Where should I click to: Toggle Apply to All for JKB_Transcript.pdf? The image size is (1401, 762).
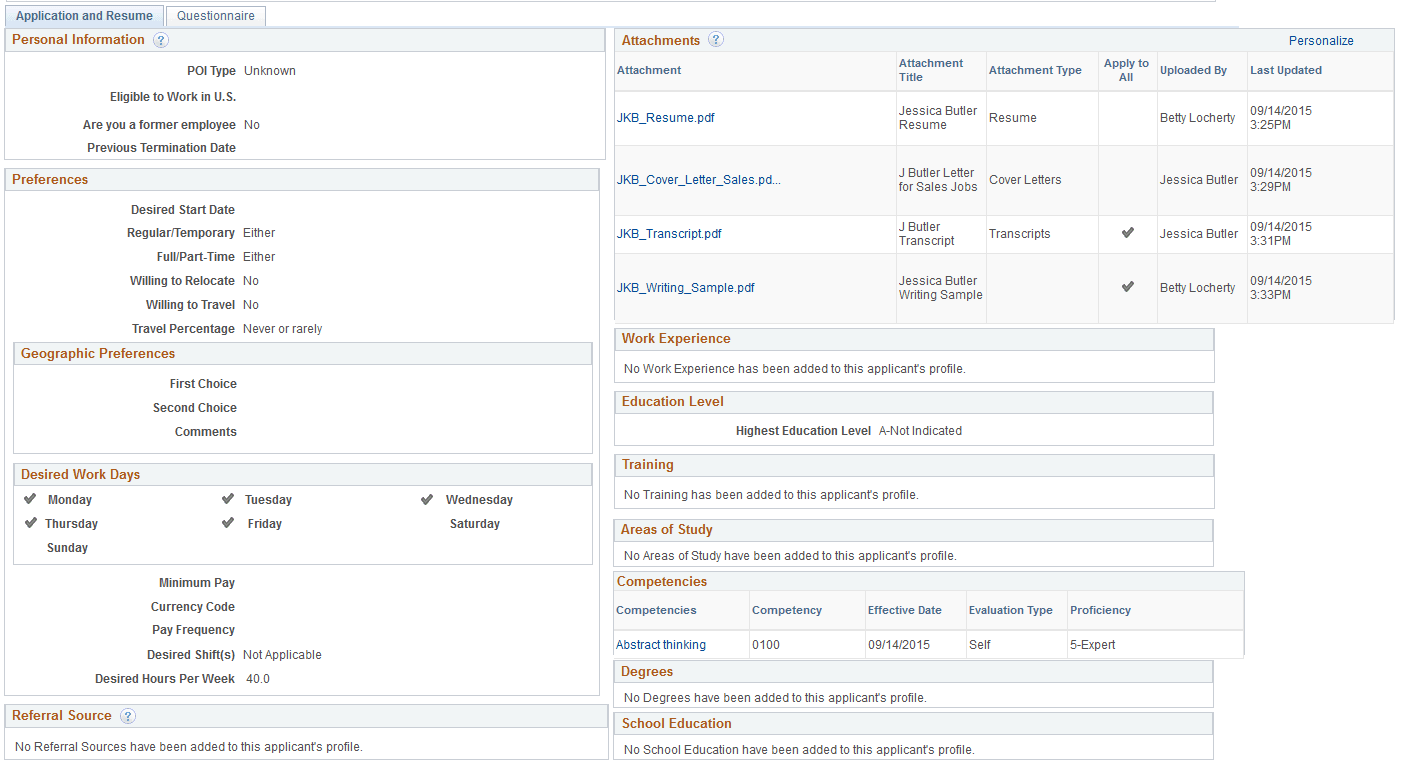tap(1127, 233)
